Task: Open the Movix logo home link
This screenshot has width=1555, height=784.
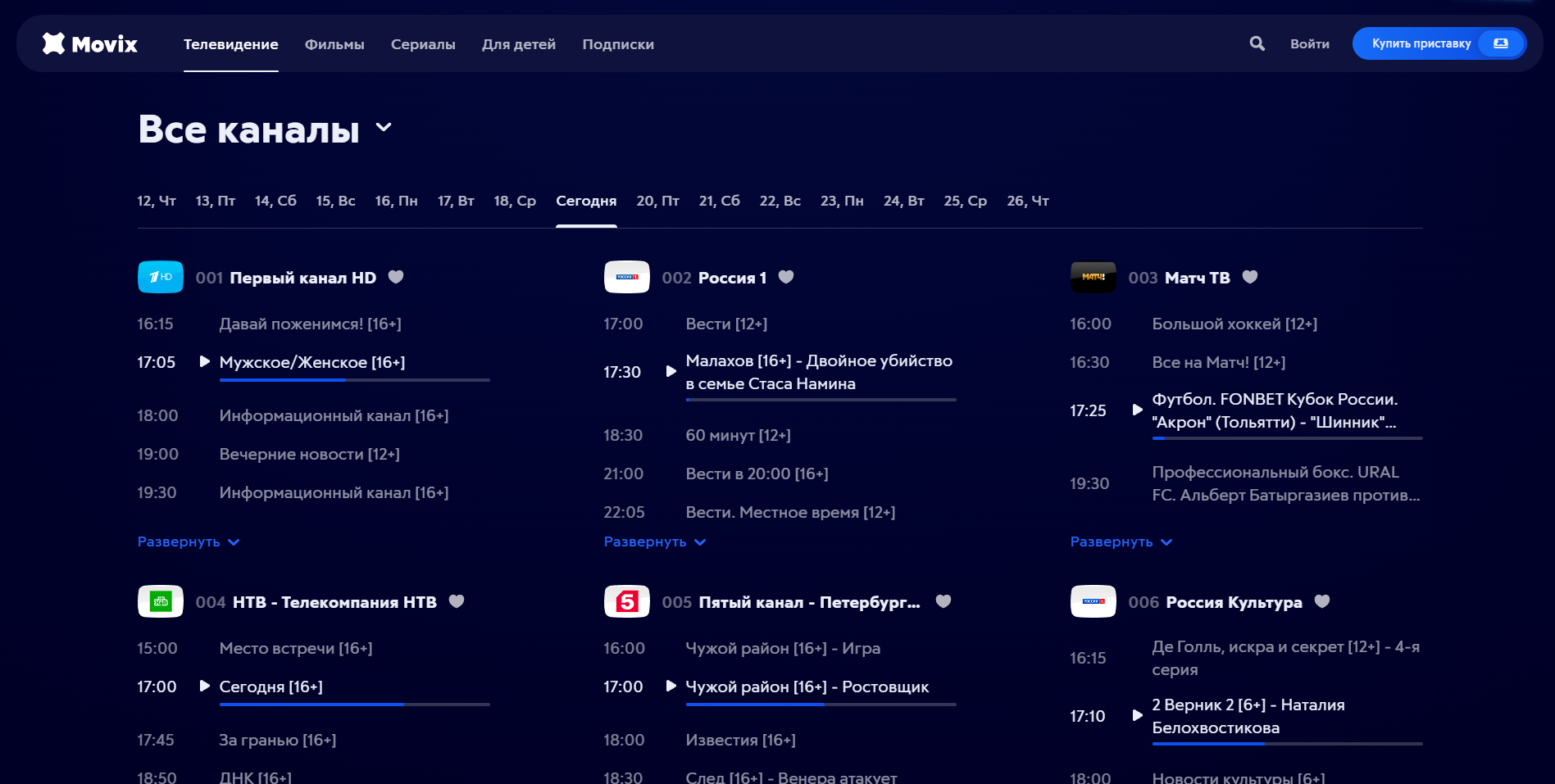Action: 90,43
